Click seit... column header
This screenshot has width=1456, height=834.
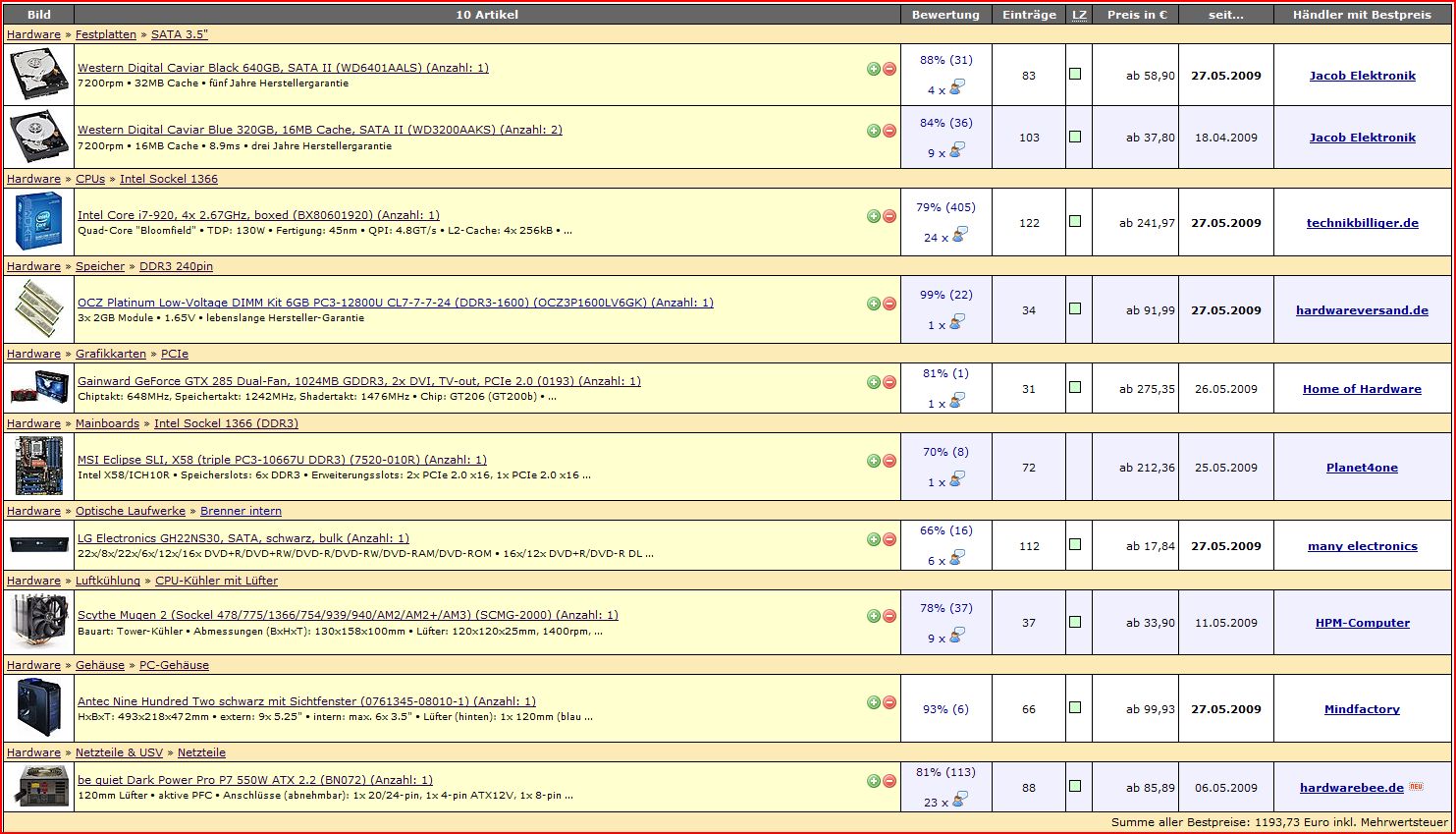pos(1225,15)
